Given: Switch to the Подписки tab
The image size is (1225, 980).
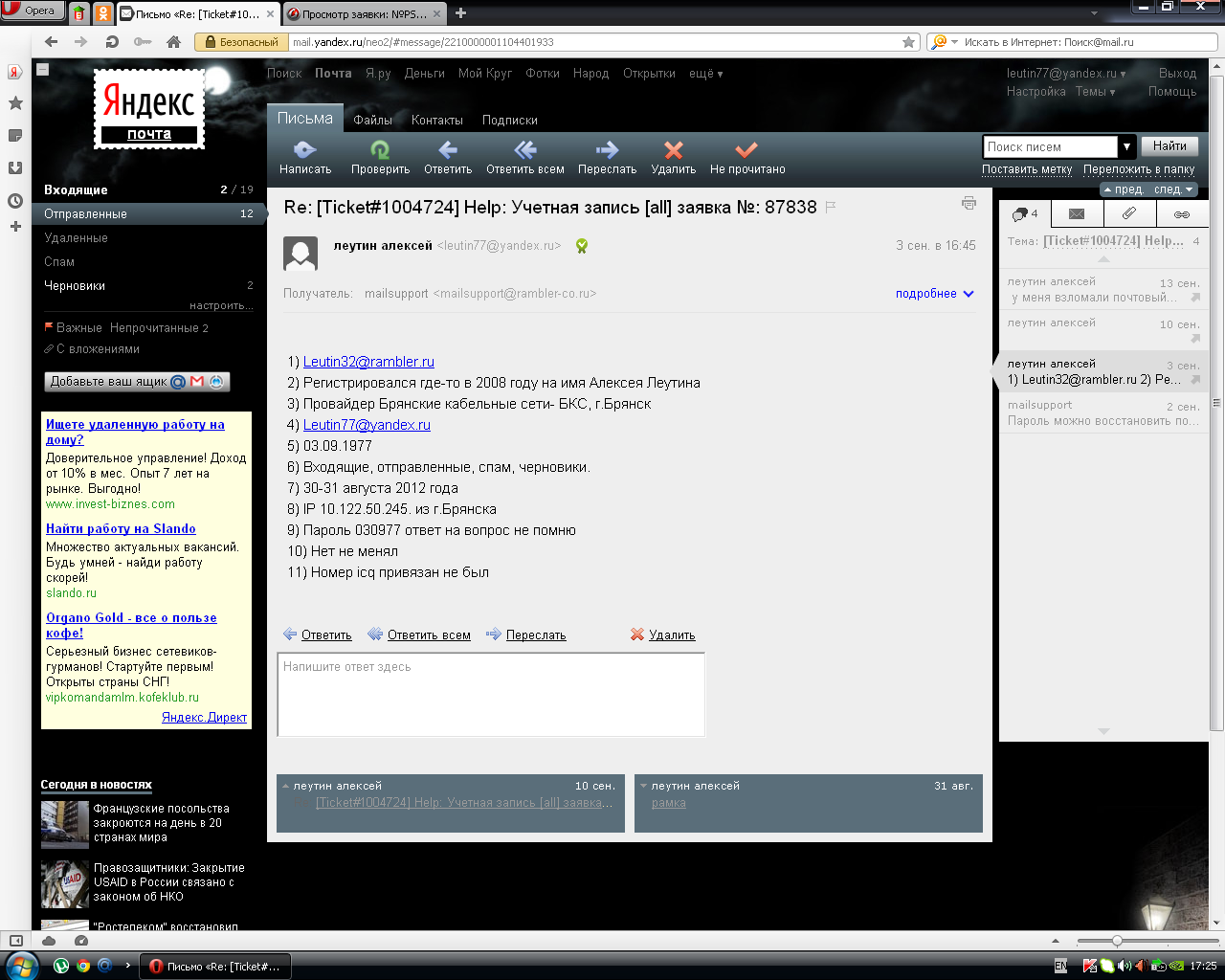Looking at the screenshot, I should pos(510,120).
